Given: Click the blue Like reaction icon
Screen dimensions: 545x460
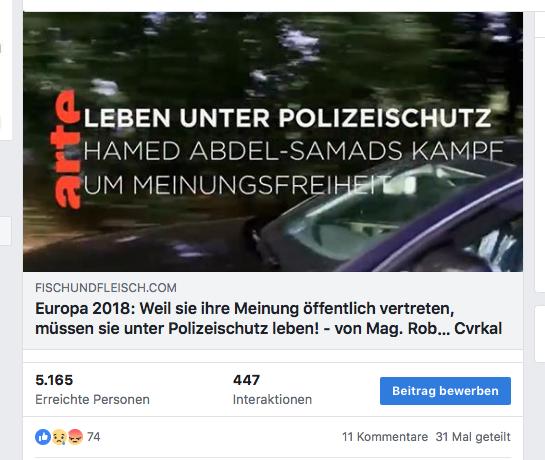Looking at the screenshot, I should pos(43,437).
